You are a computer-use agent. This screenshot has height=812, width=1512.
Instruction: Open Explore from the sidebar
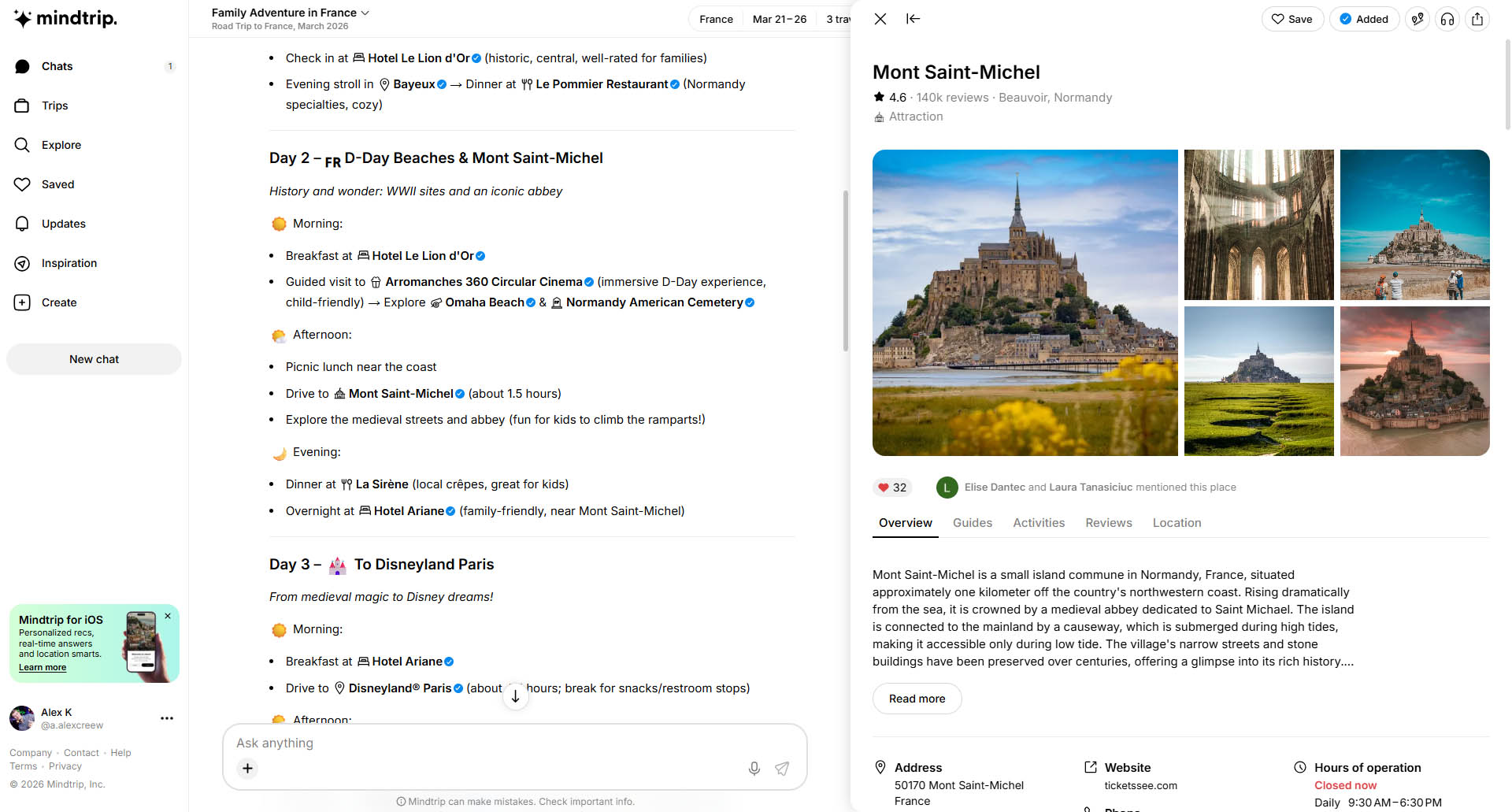click(x=61, y=145)
